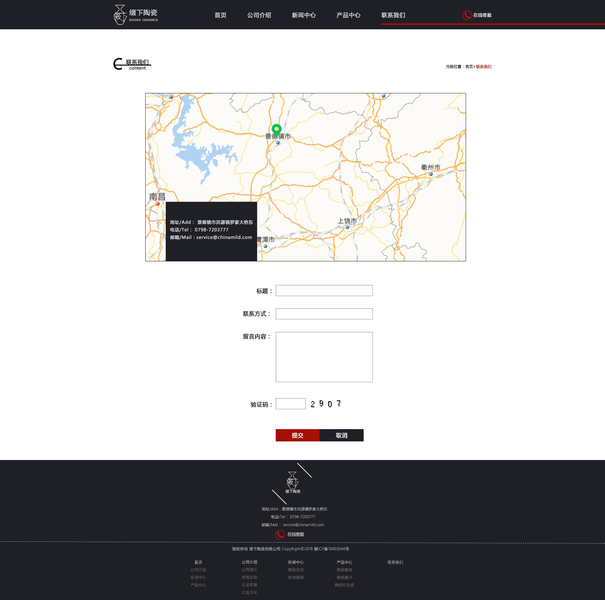Image resolution: width=605 pixels, height=600 pixels.
Task: Open 公司介绍 in the top navigation
Action: (259, 15)
